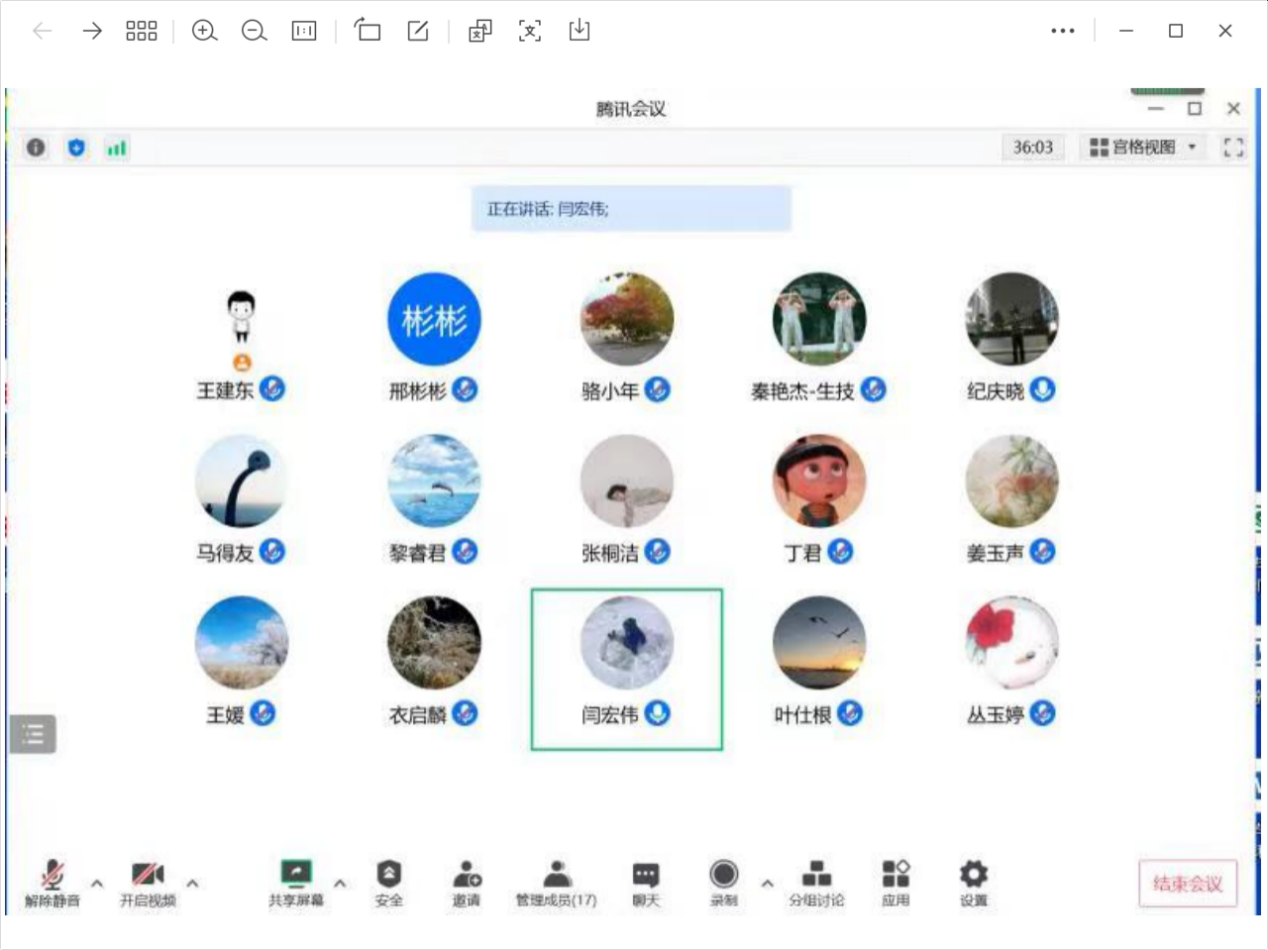The image size is (1268, 950).
Task: Select speaking participant 闫宏伟 tile
Action: (x=626, y=668)
